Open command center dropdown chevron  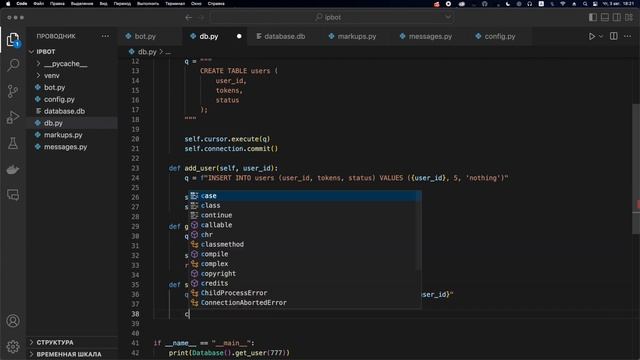[448, 17]
